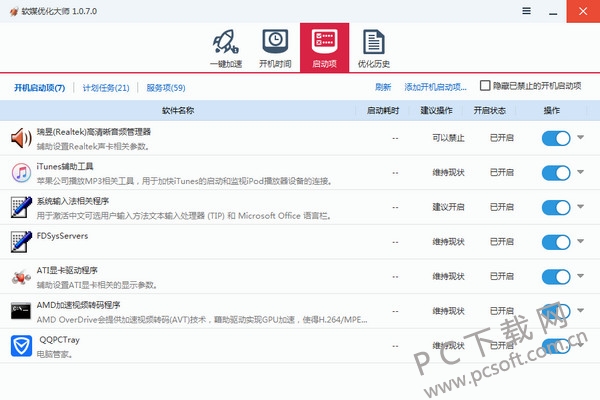Click the Realtek speaker icon

[21, 138]
